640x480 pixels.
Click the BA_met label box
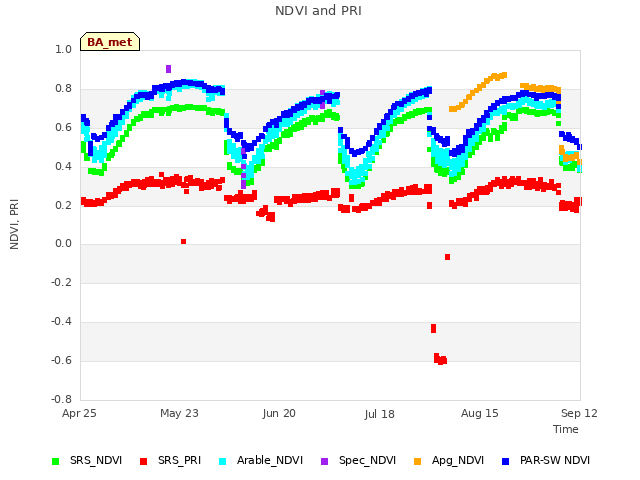(110, 42)
